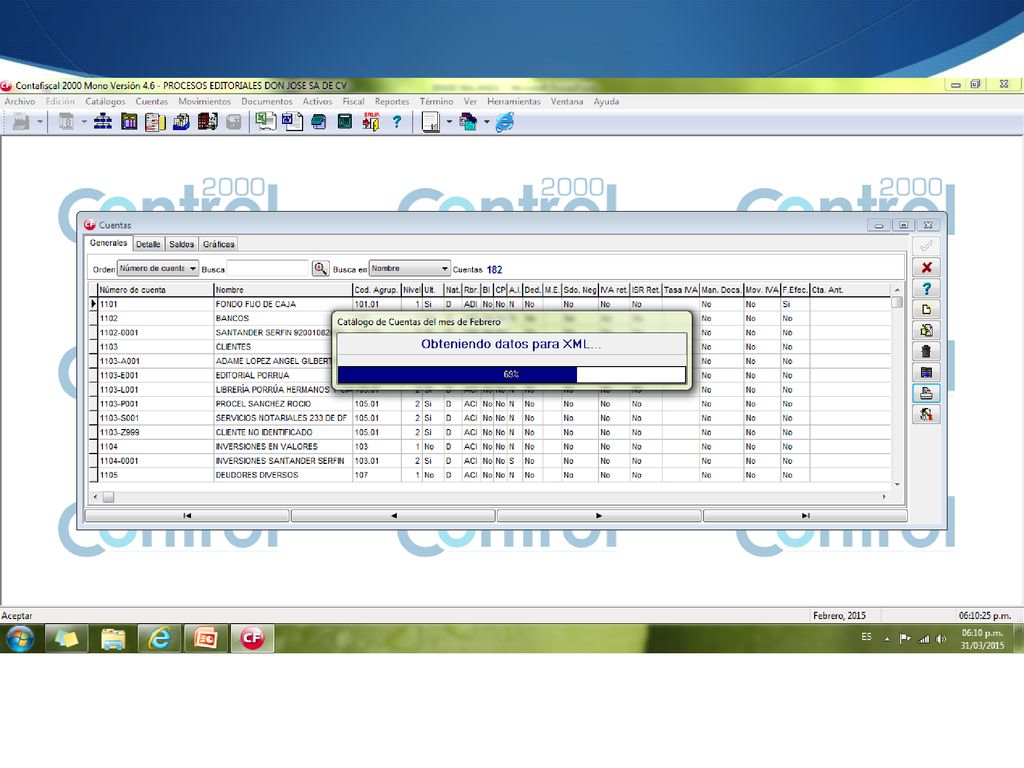Image resolution: width=1024 pixels, height=768 pixels.
Task: Click the XML progress bar at 69%
Action: pyautogui.click(x=511, y=374)
